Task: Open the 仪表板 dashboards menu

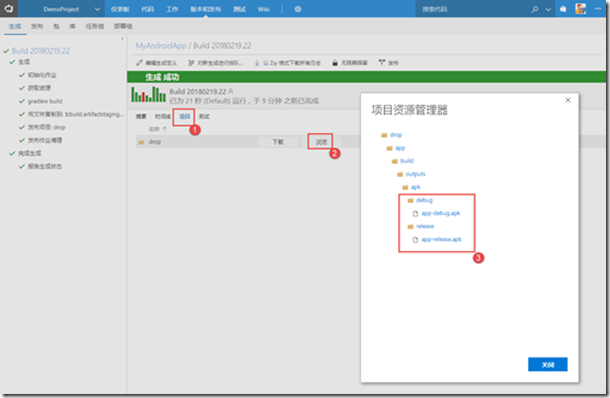Action: pos(120,9)
